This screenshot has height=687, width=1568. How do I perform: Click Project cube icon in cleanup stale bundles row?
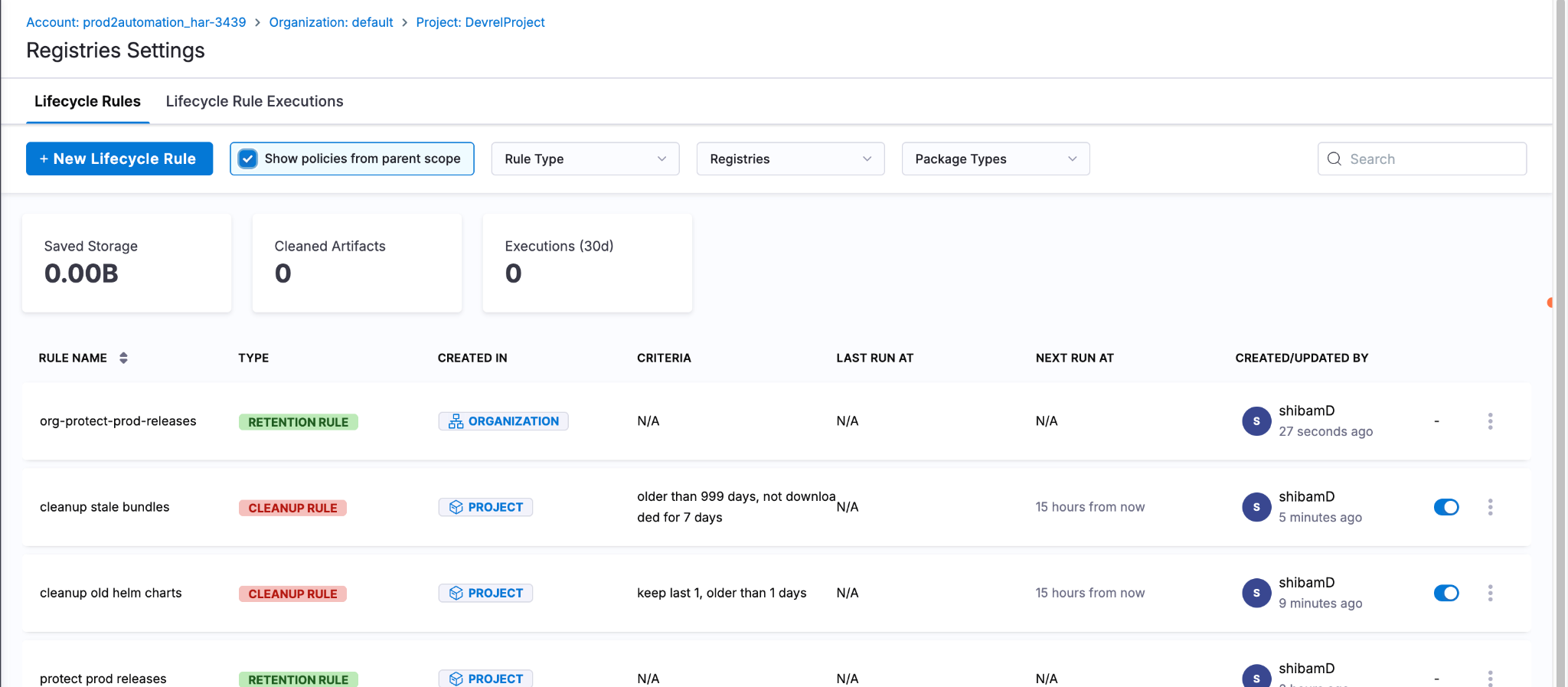pyautogui.click(x=456, y=507)
